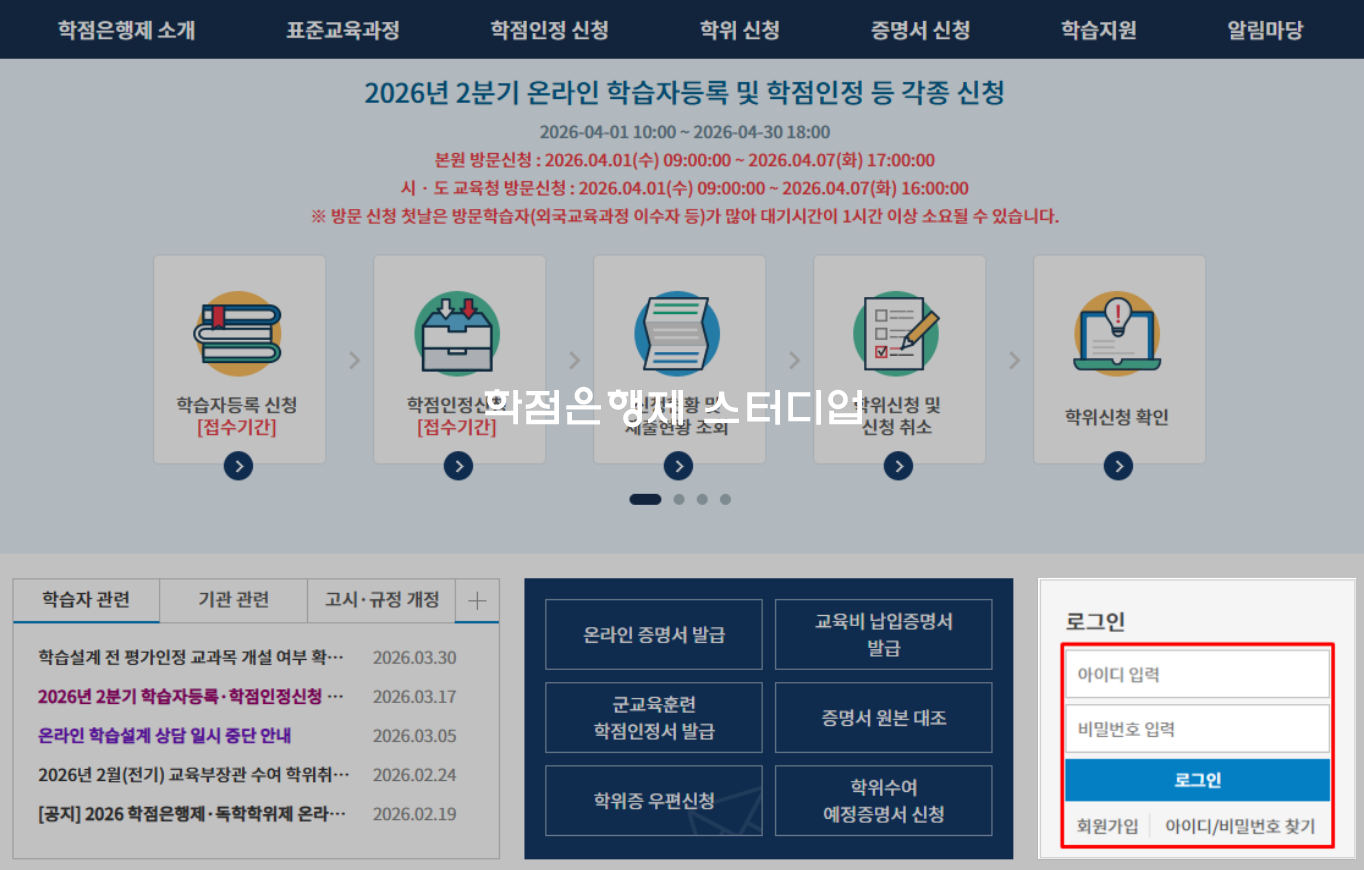Select the second carousel dot

point(679,499)
